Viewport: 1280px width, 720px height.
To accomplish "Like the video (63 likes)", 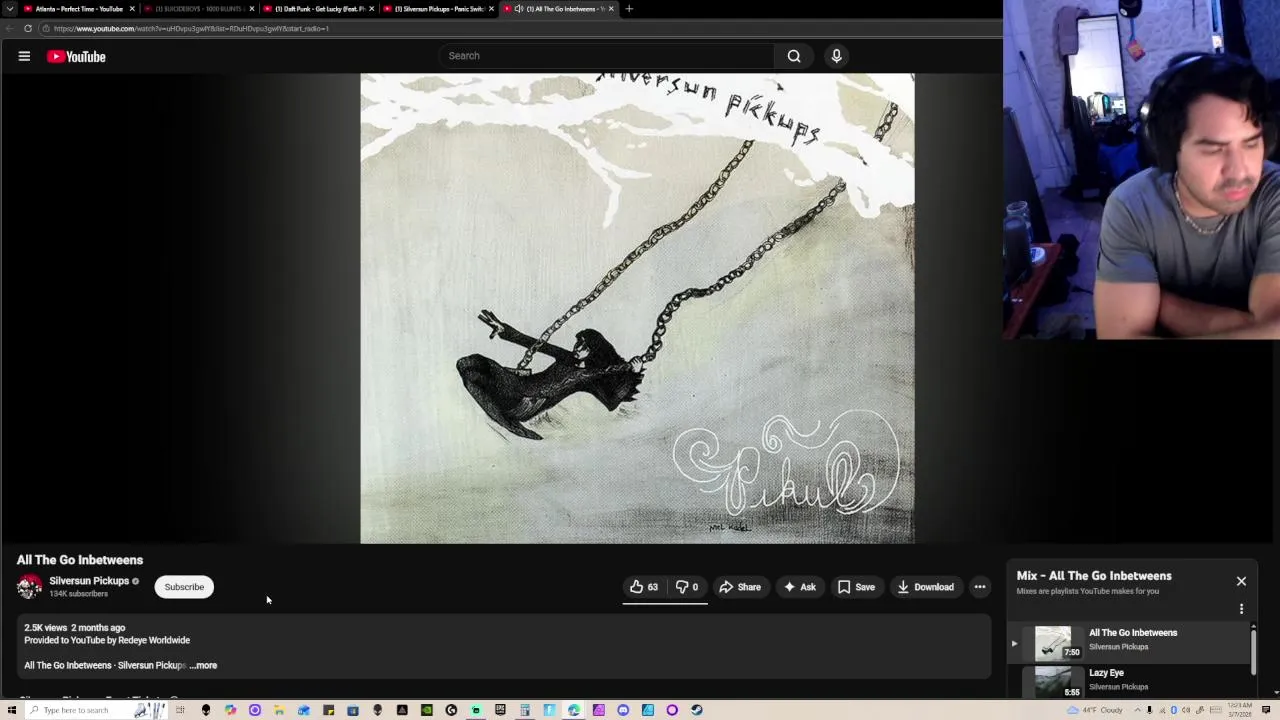I will tap(644, 587).
